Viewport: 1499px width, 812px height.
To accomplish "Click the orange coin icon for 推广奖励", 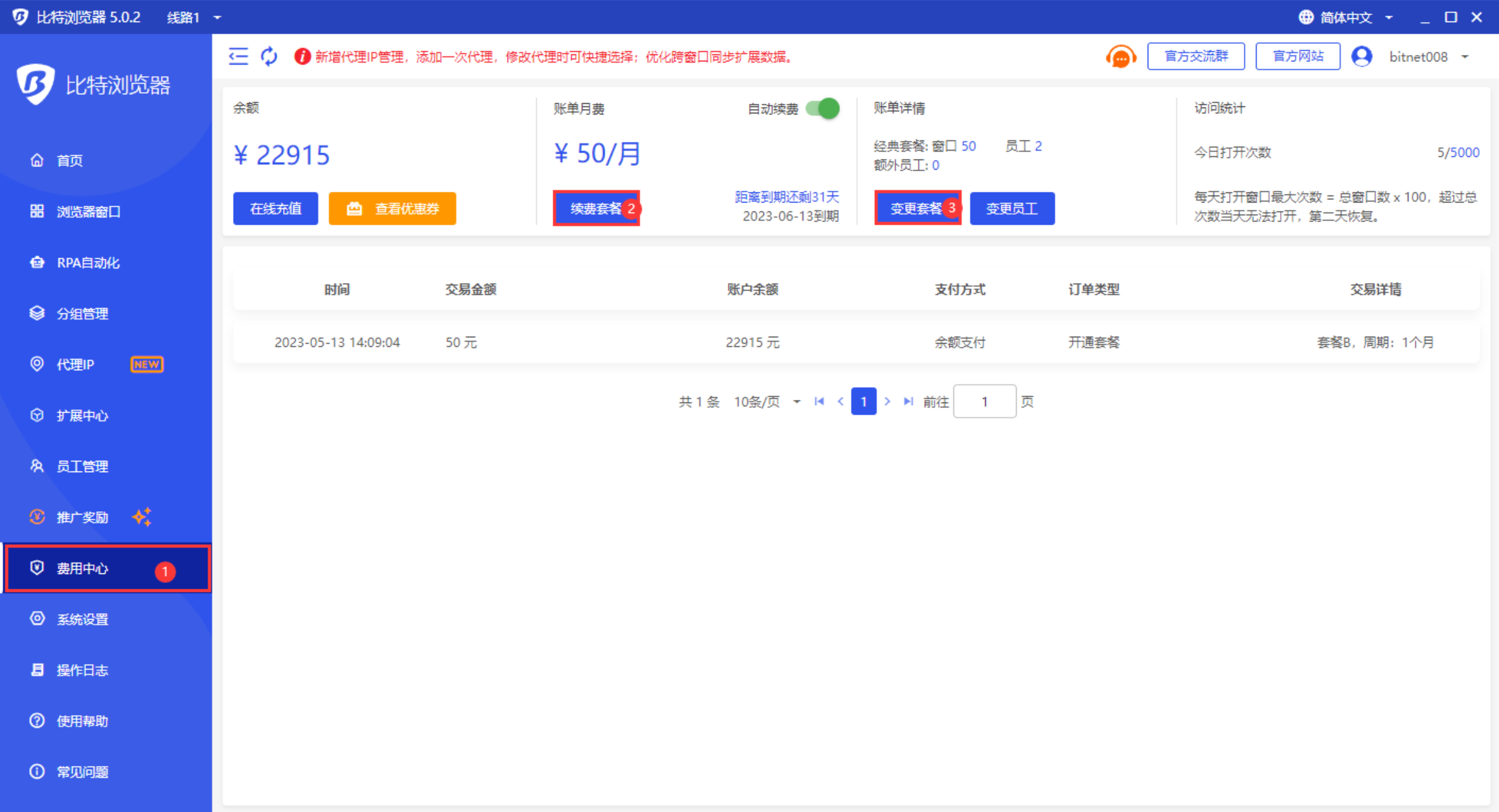I will coord(37,516).
